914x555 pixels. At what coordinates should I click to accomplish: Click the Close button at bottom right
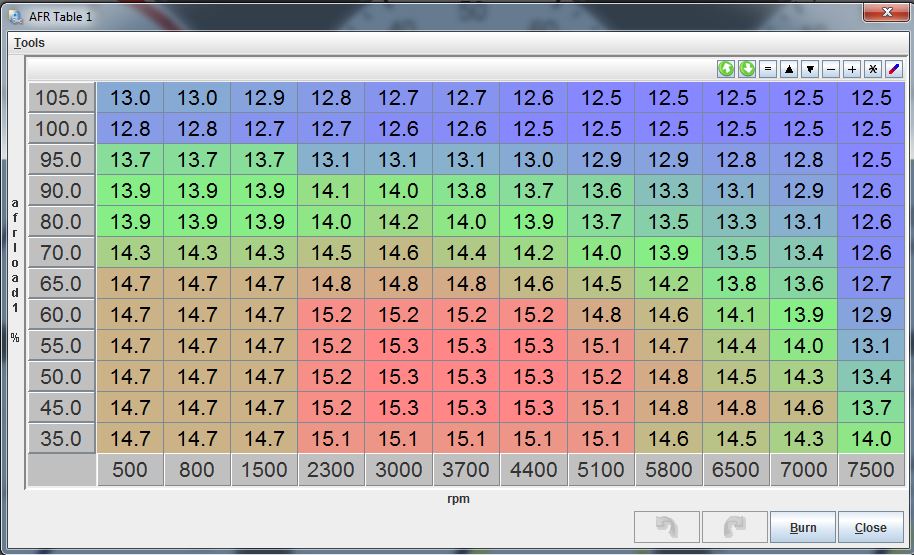tap(870, 527)
